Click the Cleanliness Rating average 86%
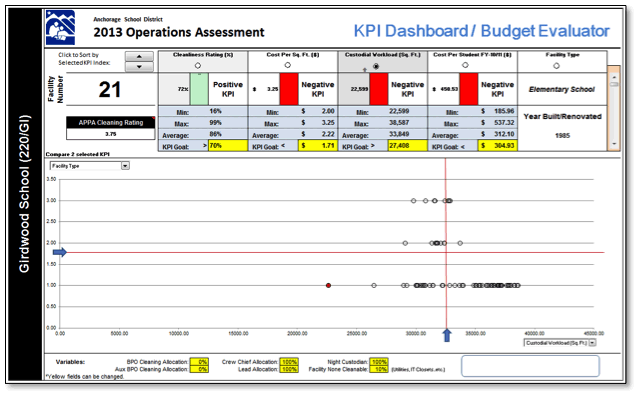The image size is (639, 396). [x=216, y=134]
